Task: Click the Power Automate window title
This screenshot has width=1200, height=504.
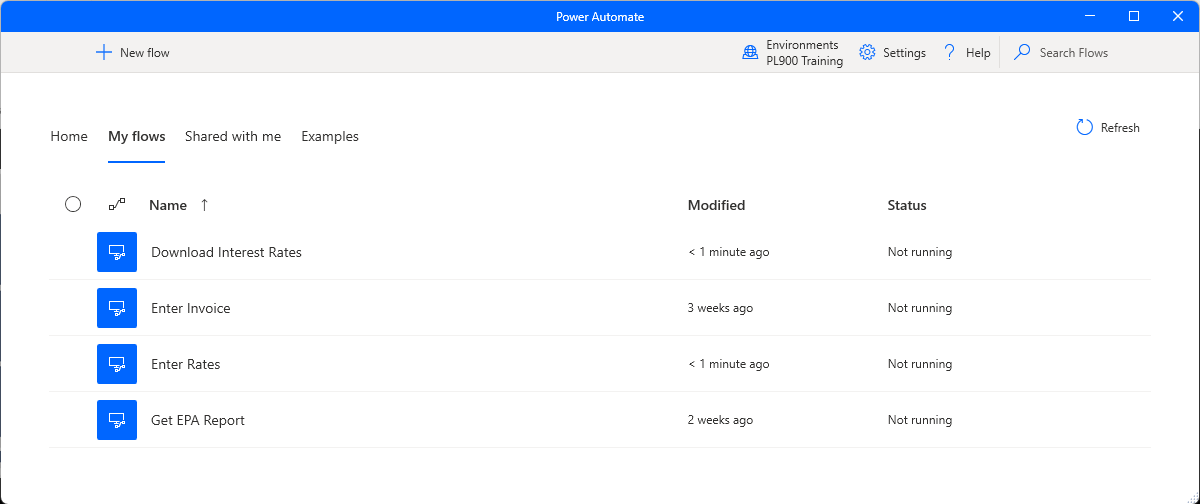Action: pos(600,17)
